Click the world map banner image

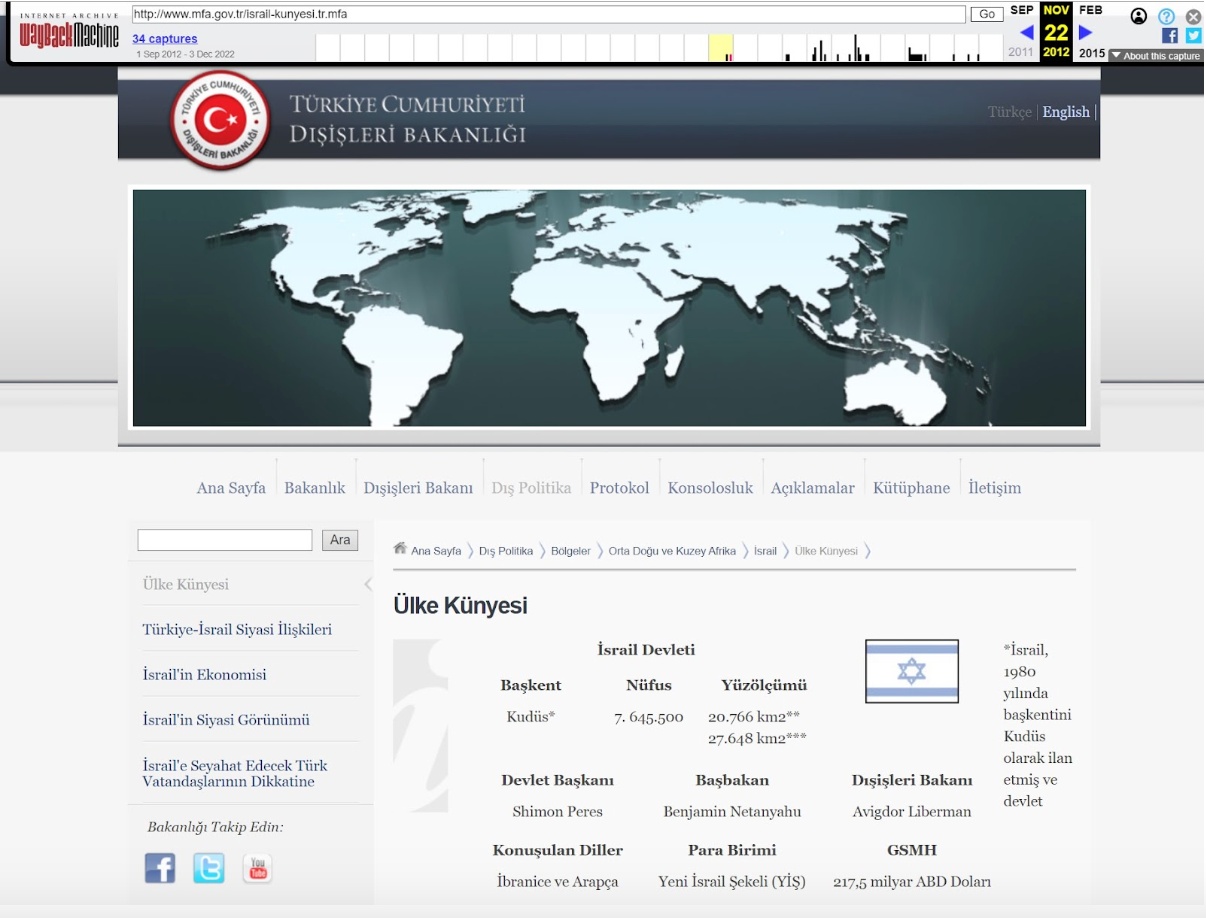(x=609, y=308)
